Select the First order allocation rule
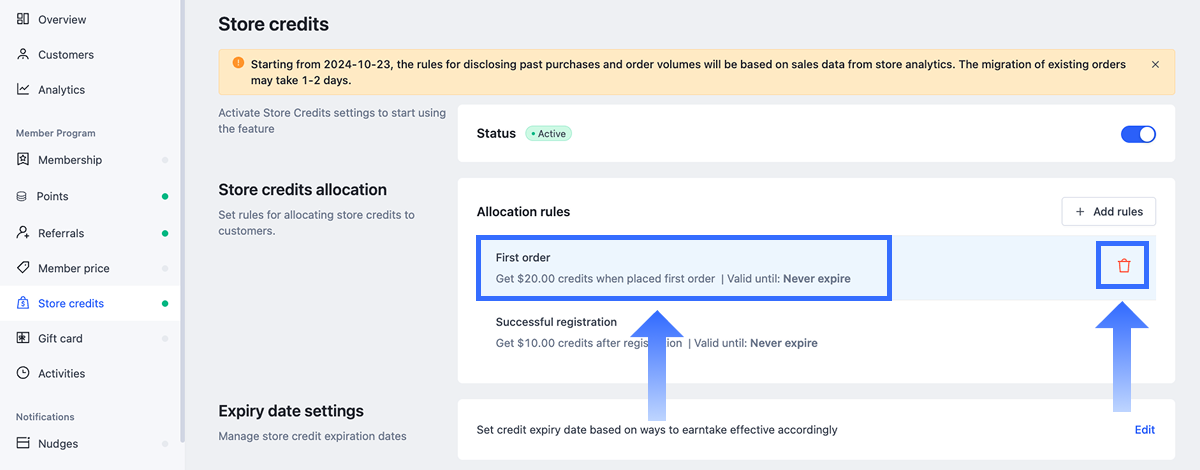 coord(684,268)
